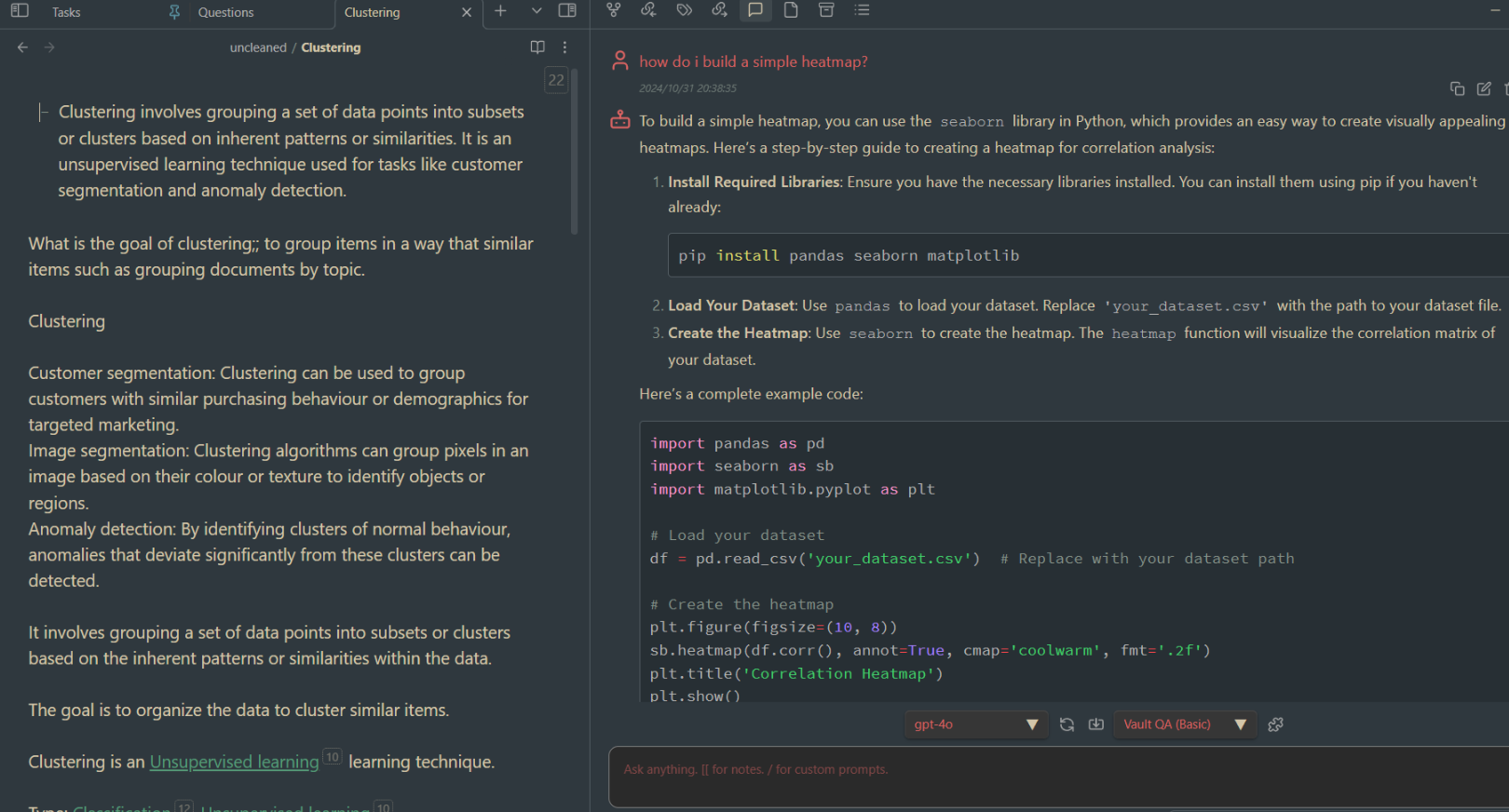Select the Copilot chat pane icon

(755, 10)
